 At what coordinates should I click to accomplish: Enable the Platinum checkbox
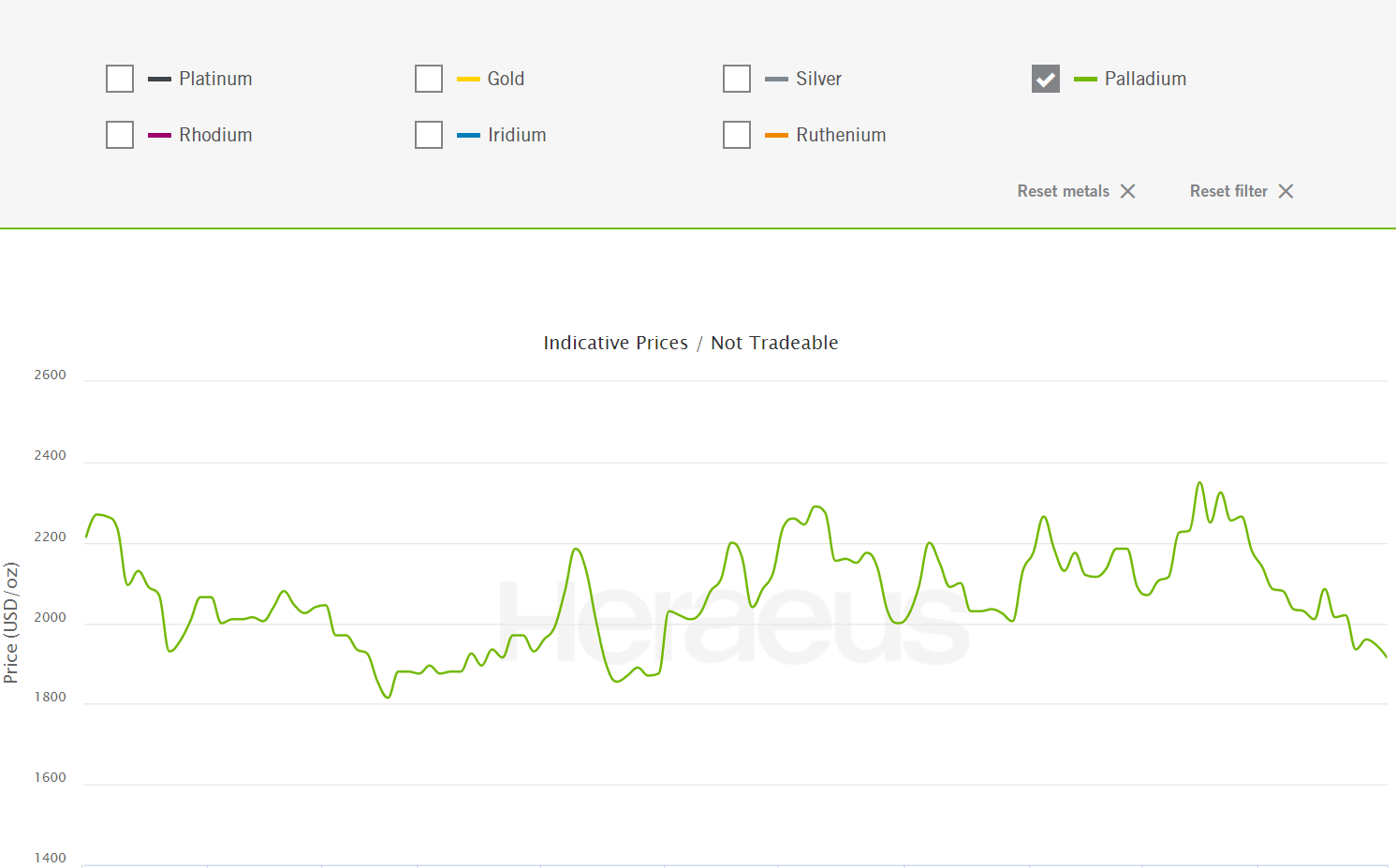click(x=120, y=79)
